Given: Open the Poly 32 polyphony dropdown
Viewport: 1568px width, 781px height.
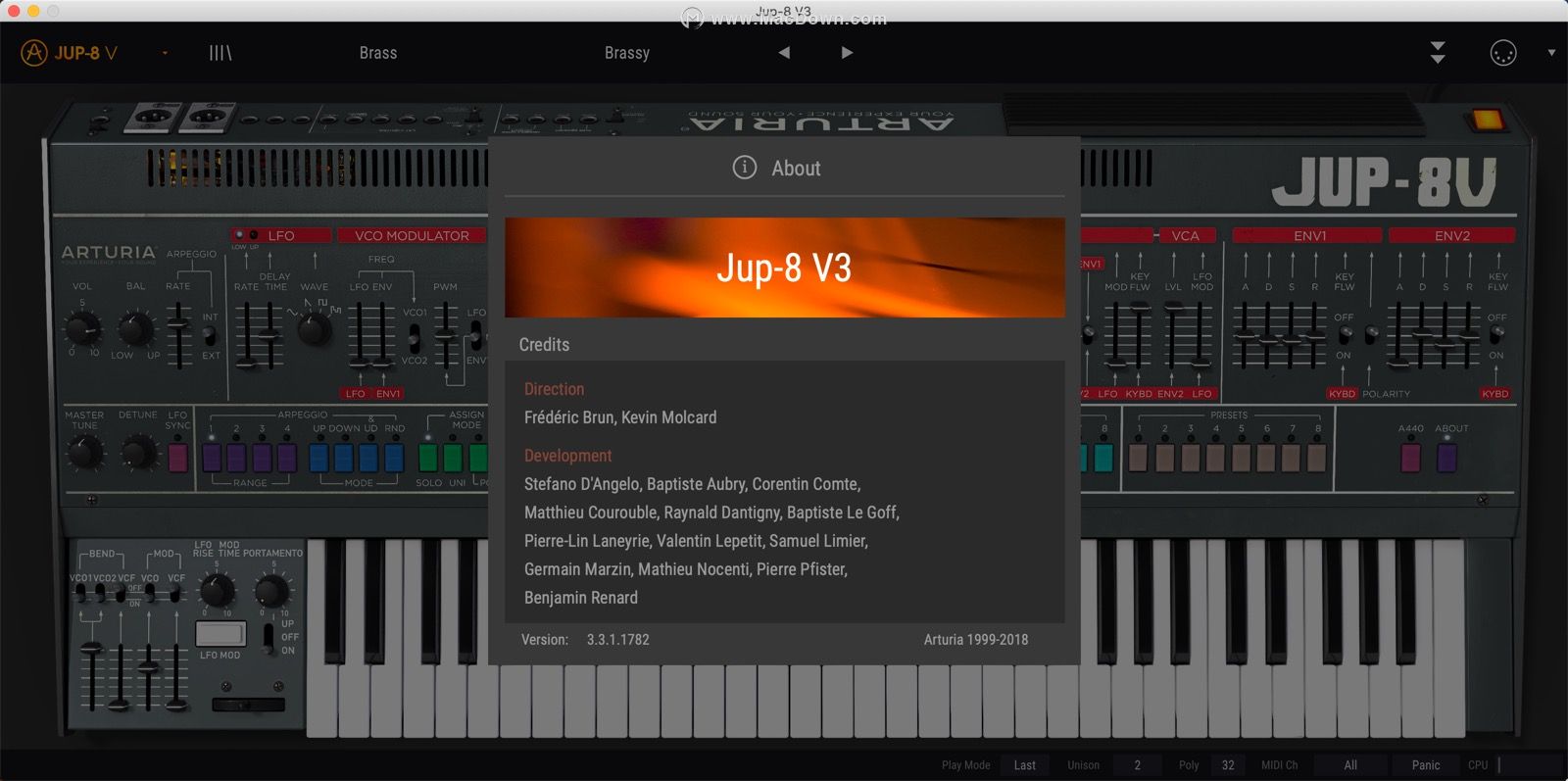Looking at the screenshot, I should pos(1228,765).
